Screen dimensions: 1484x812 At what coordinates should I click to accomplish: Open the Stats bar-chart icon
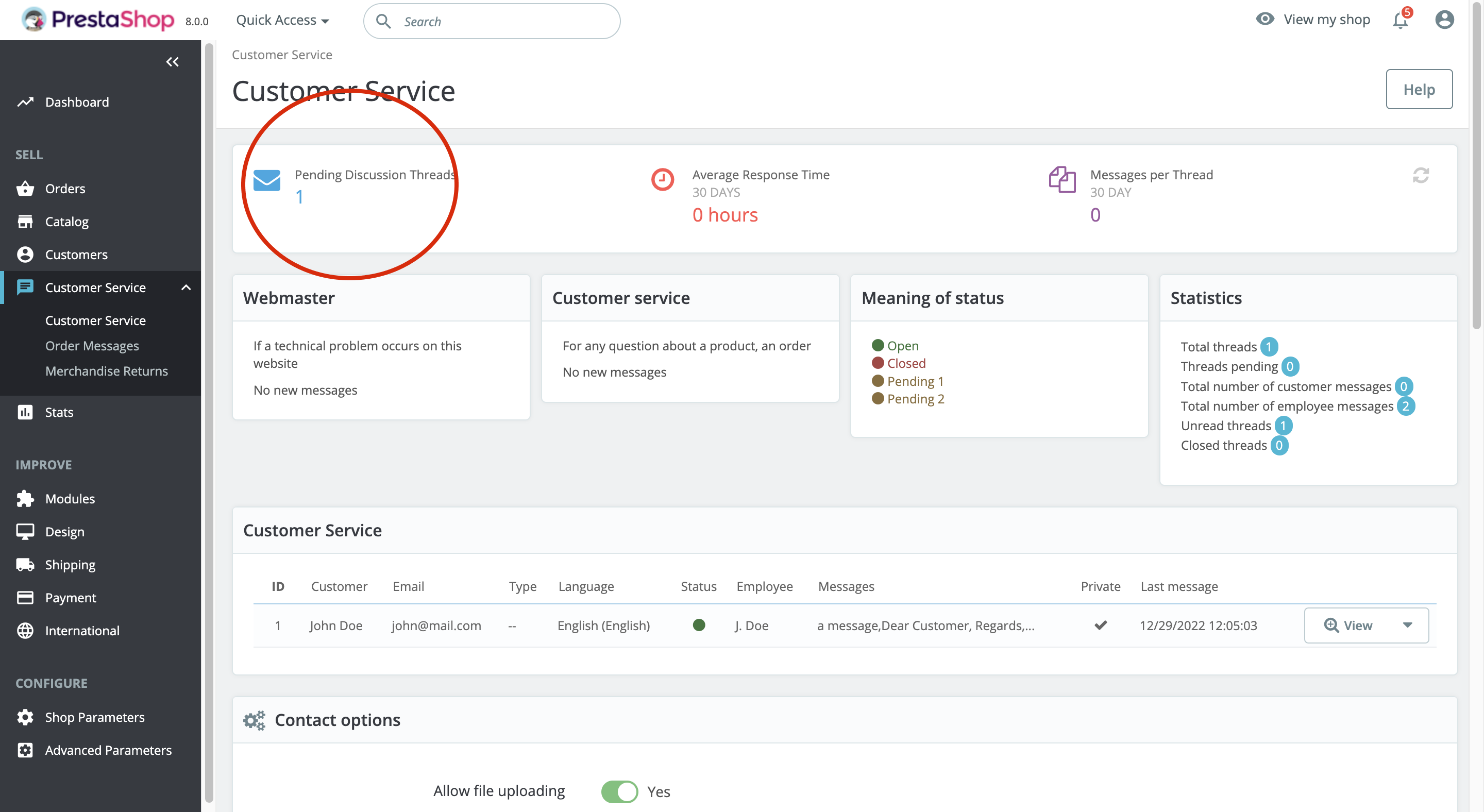point(25,412)
